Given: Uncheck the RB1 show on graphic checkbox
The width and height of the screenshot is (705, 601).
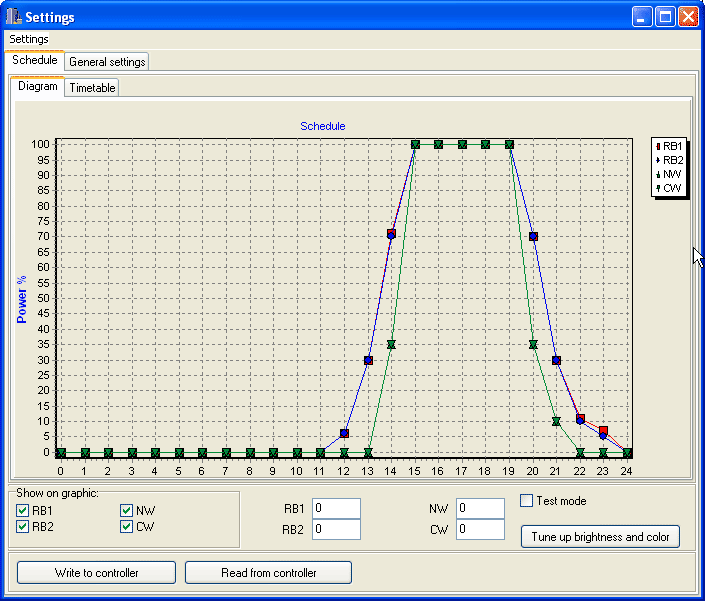Looking at the screenshot, I should (x=23, y=511).
